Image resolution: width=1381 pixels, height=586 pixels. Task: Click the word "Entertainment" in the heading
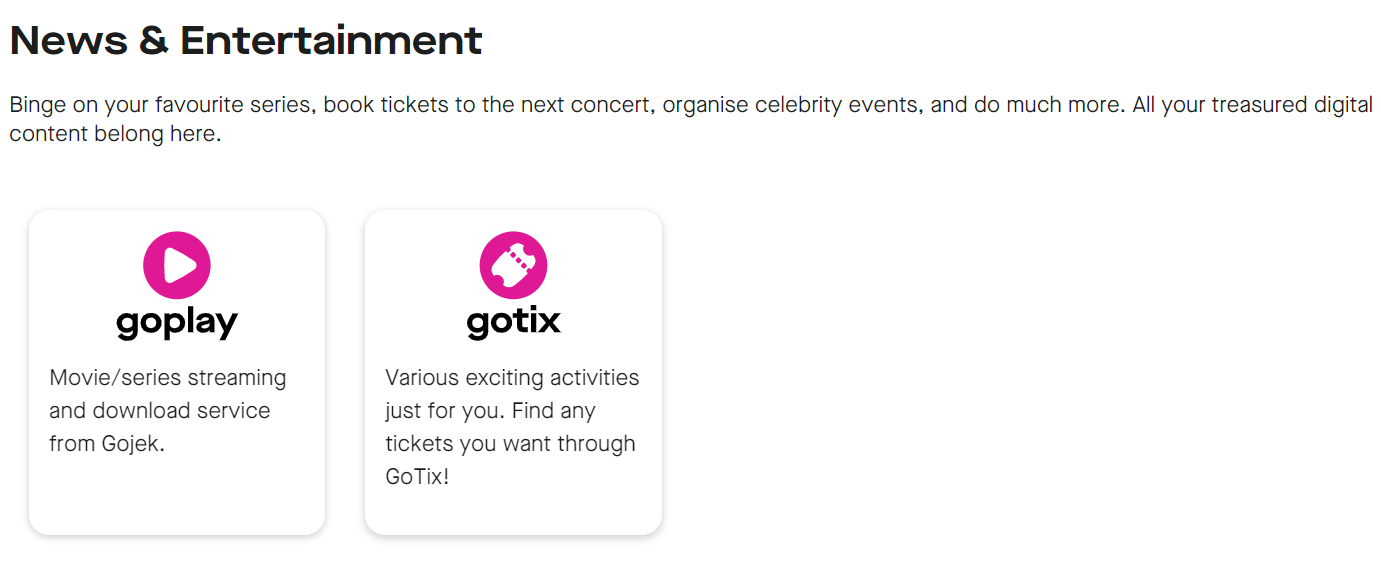[331, 41]
